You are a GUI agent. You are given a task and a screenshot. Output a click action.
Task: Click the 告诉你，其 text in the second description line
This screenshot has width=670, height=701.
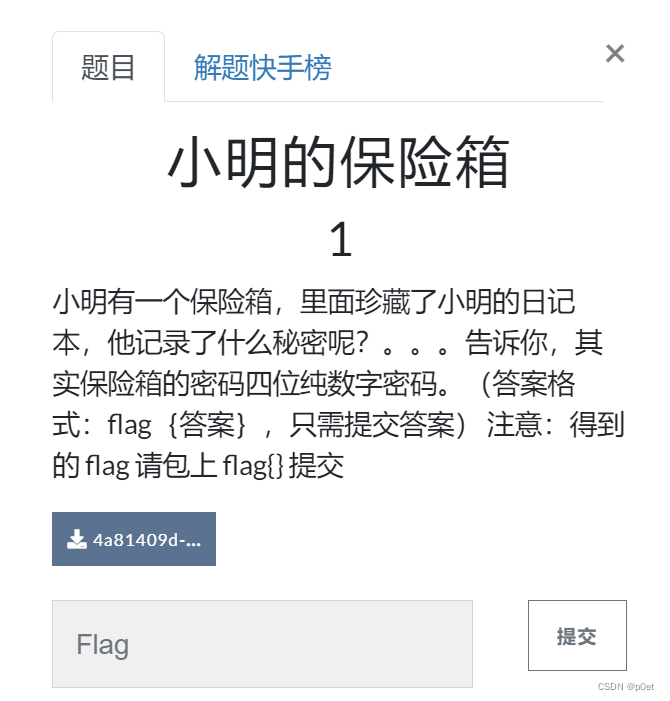534,343
